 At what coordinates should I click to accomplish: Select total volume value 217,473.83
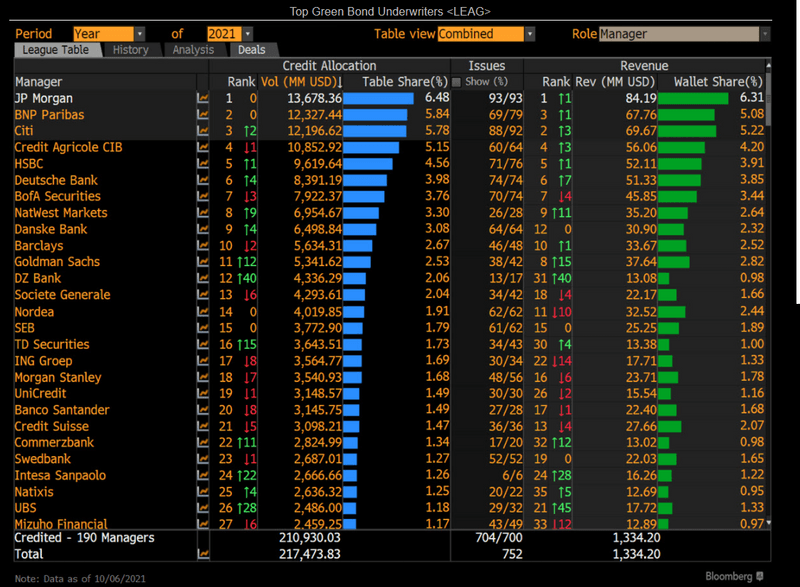[310, 554]
